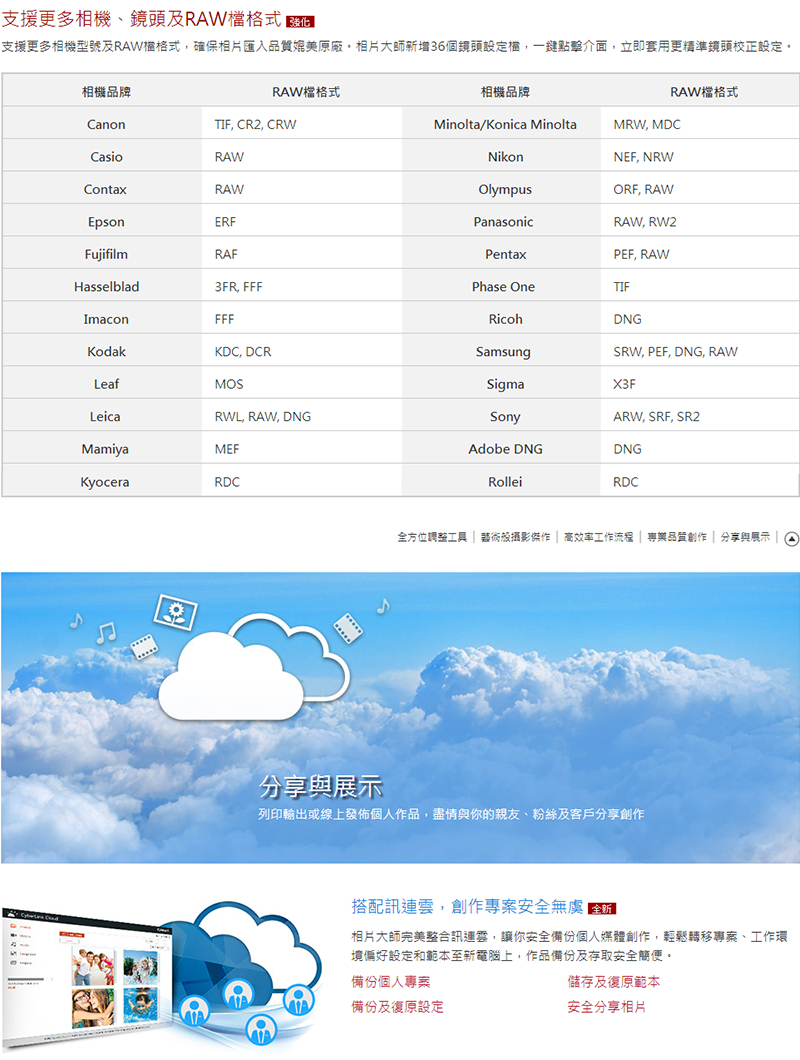The width and height of the screenshot is (800, 1060).
Task: Click the RAW, RW2 format cell
Action: pyautogui.click(x=700, y=222)
